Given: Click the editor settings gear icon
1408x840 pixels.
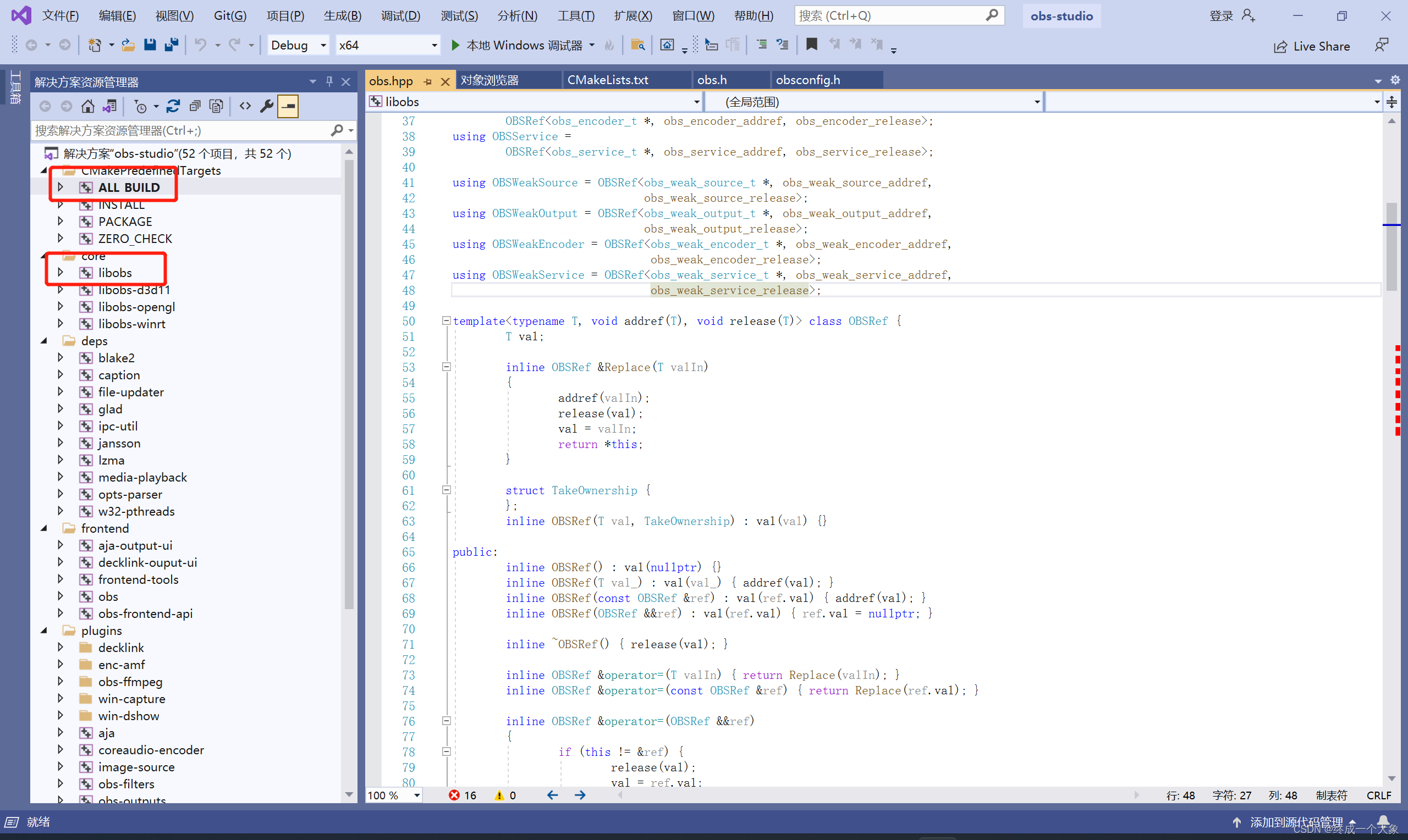Looking at the screenshot, I should [x=1395, y=80].
